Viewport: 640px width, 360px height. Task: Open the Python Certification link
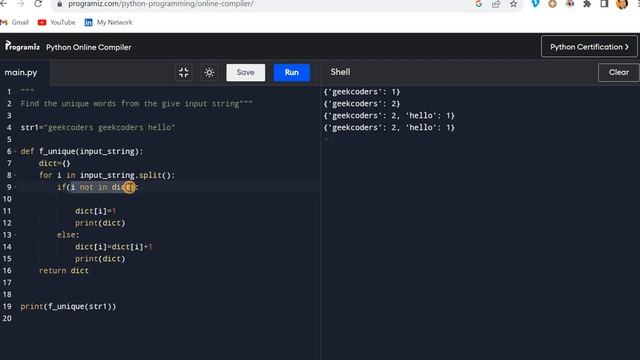tap(589, 47)
